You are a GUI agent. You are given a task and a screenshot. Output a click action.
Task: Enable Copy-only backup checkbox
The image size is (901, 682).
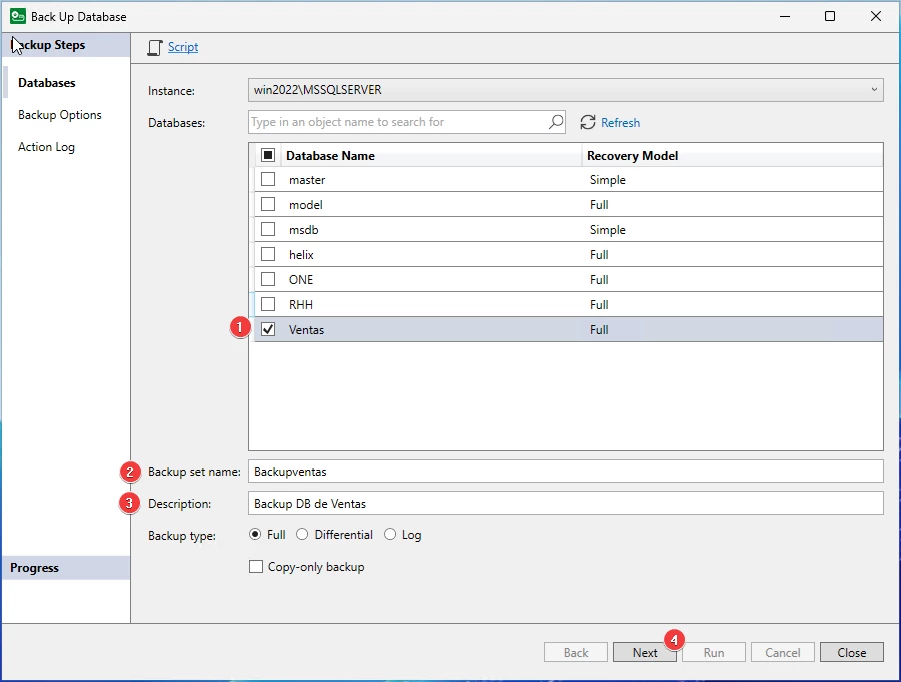point(256,567)
